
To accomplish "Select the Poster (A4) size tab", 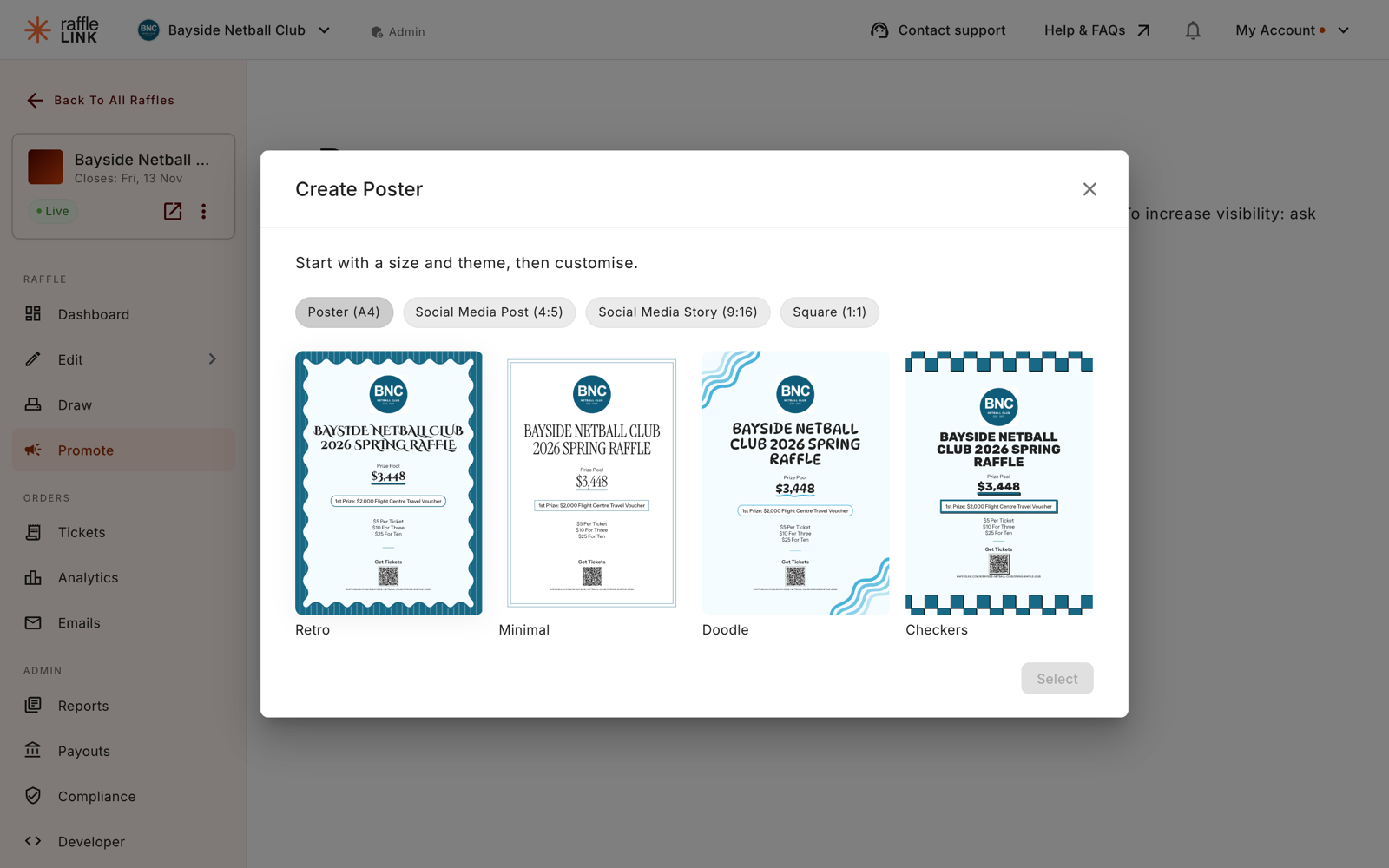I will [x=344, y=312].
